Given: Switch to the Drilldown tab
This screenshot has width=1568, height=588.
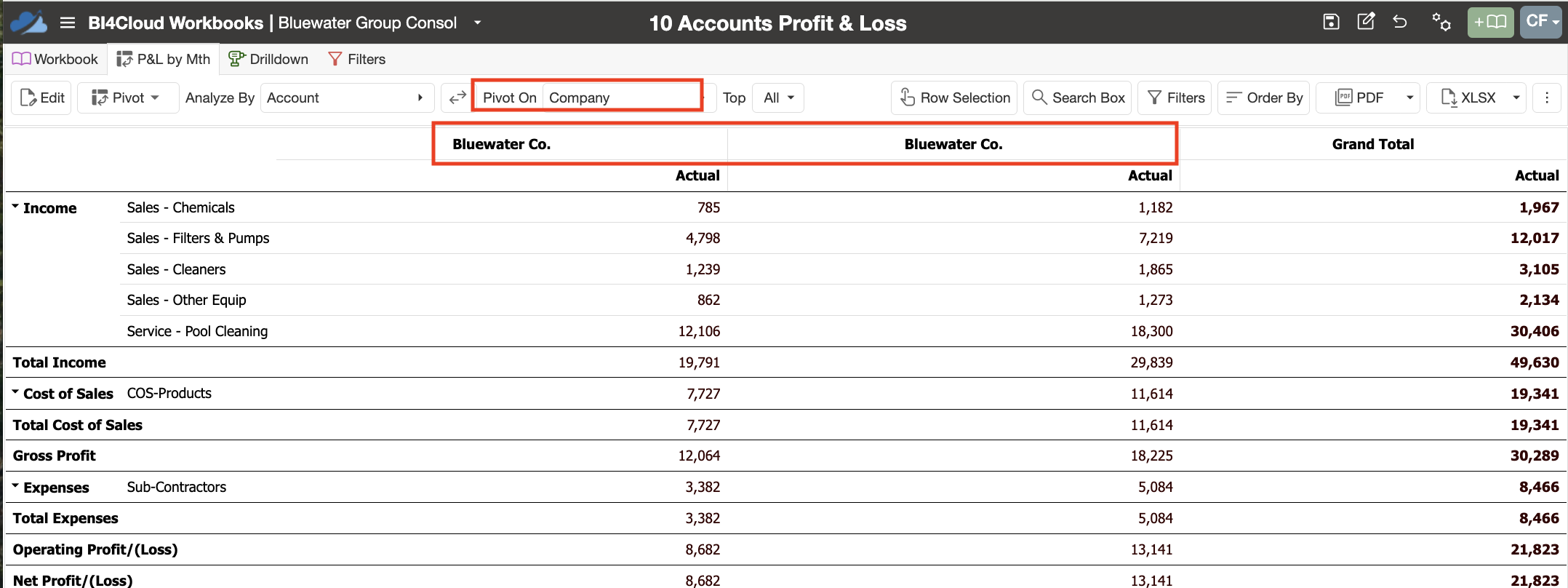Looking at the screenshot, I should click(x=268, y=59).
